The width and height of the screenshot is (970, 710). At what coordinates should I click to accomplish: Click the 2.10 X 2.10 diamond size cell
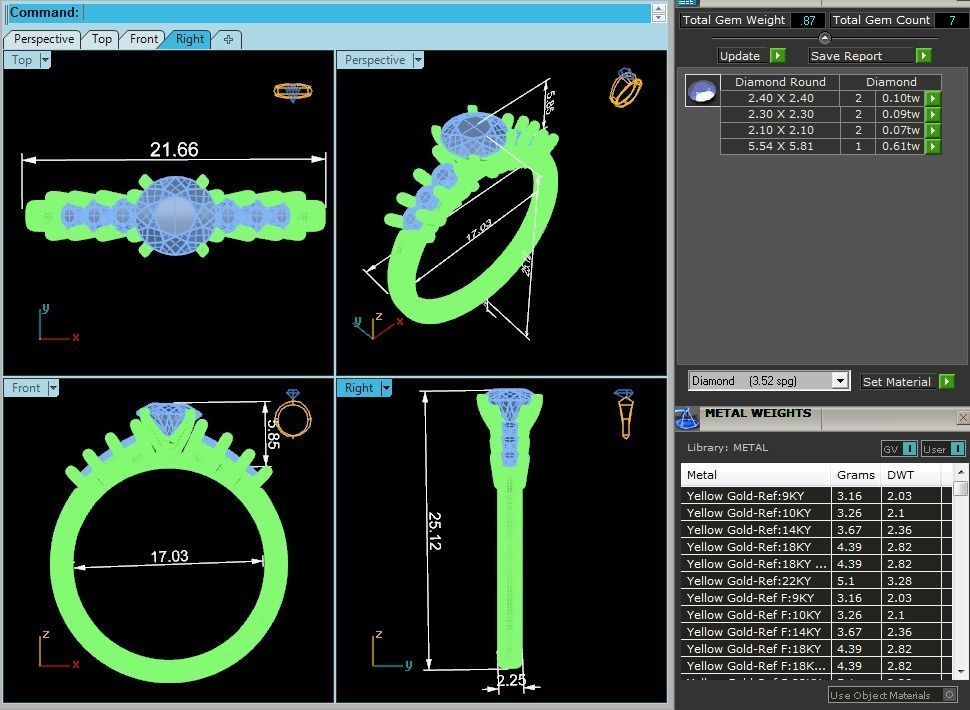(780, 130)
